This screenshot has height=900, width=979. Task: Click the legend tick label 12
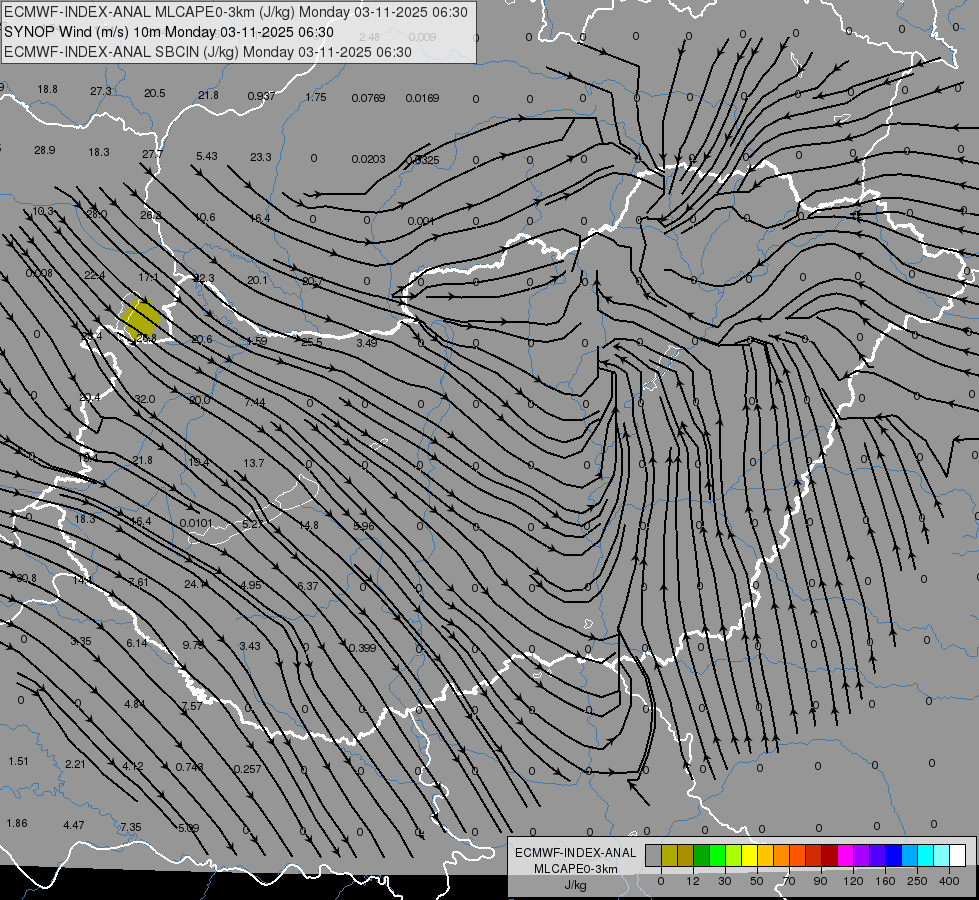692,881
